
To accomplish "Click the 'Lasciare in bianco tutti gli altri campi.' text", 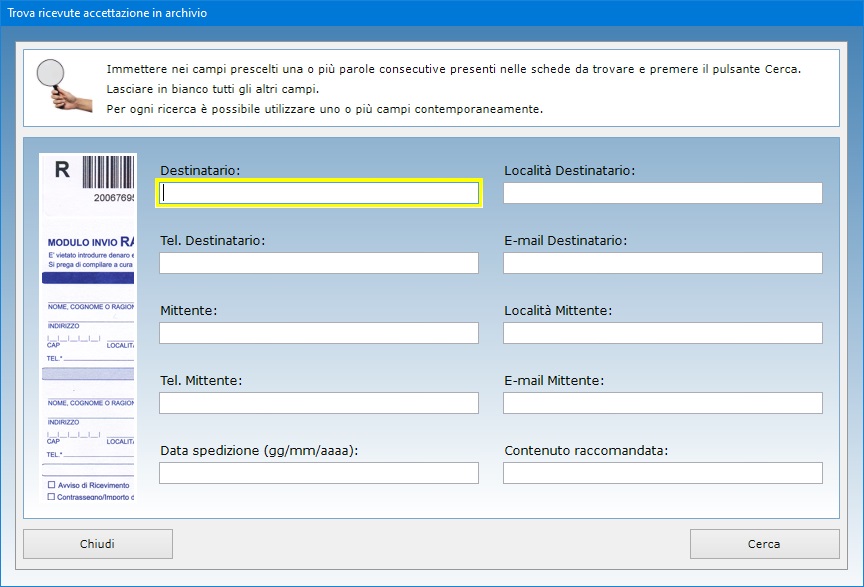I will pyautogui.click(x=213, y=89).
